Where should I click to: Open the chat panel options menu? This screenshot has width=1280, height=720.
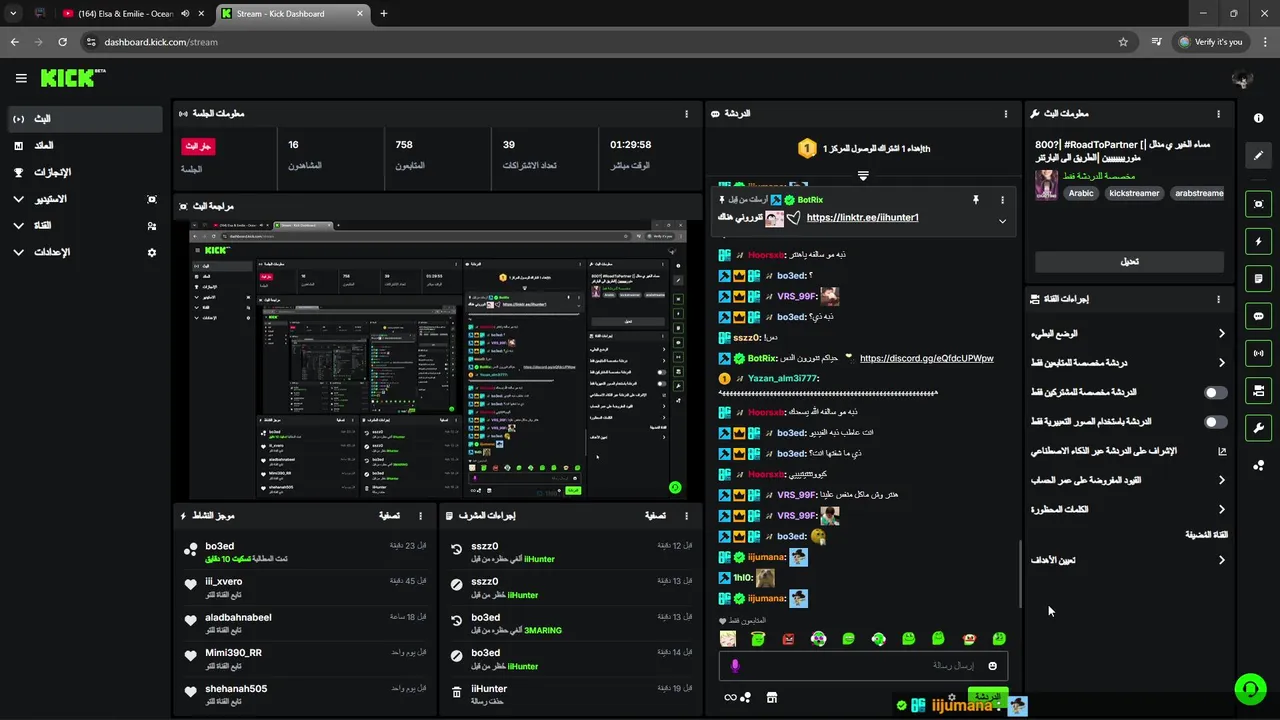tap(1006, 114)
